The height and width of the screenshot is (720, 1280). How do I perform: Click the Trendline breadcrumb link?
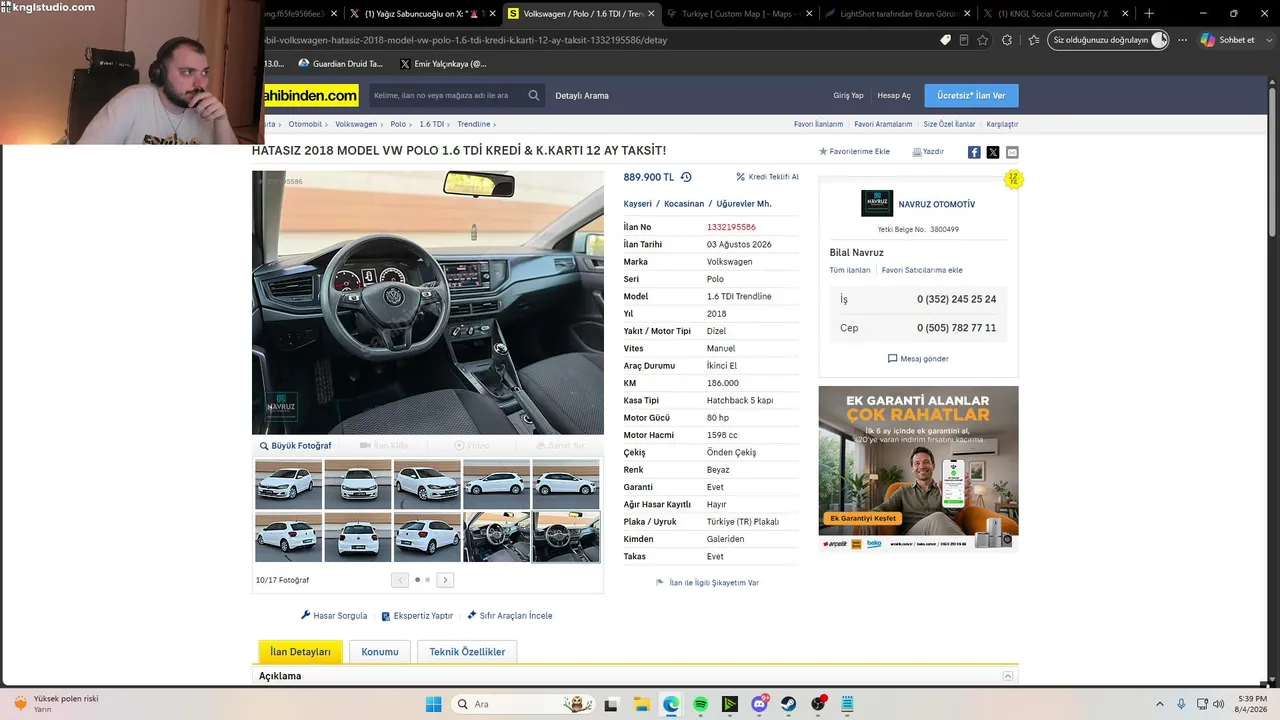click(474, 124)
